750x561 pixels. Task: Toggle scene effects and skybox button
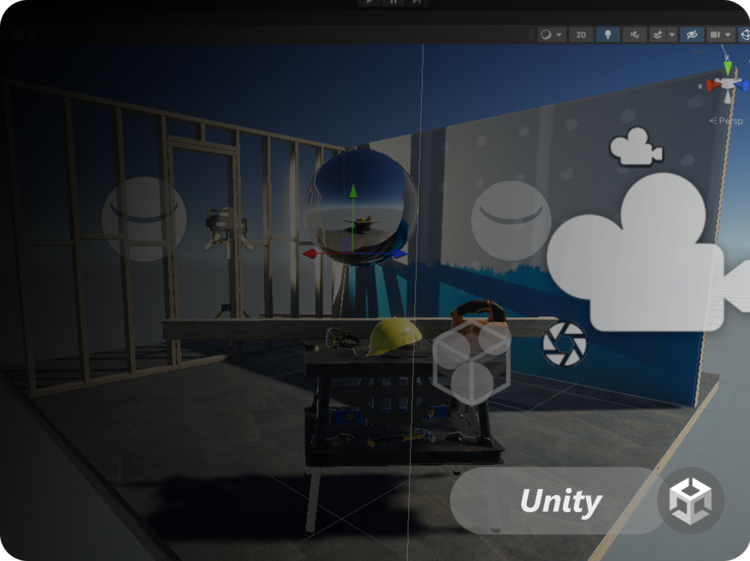point(658,34)
